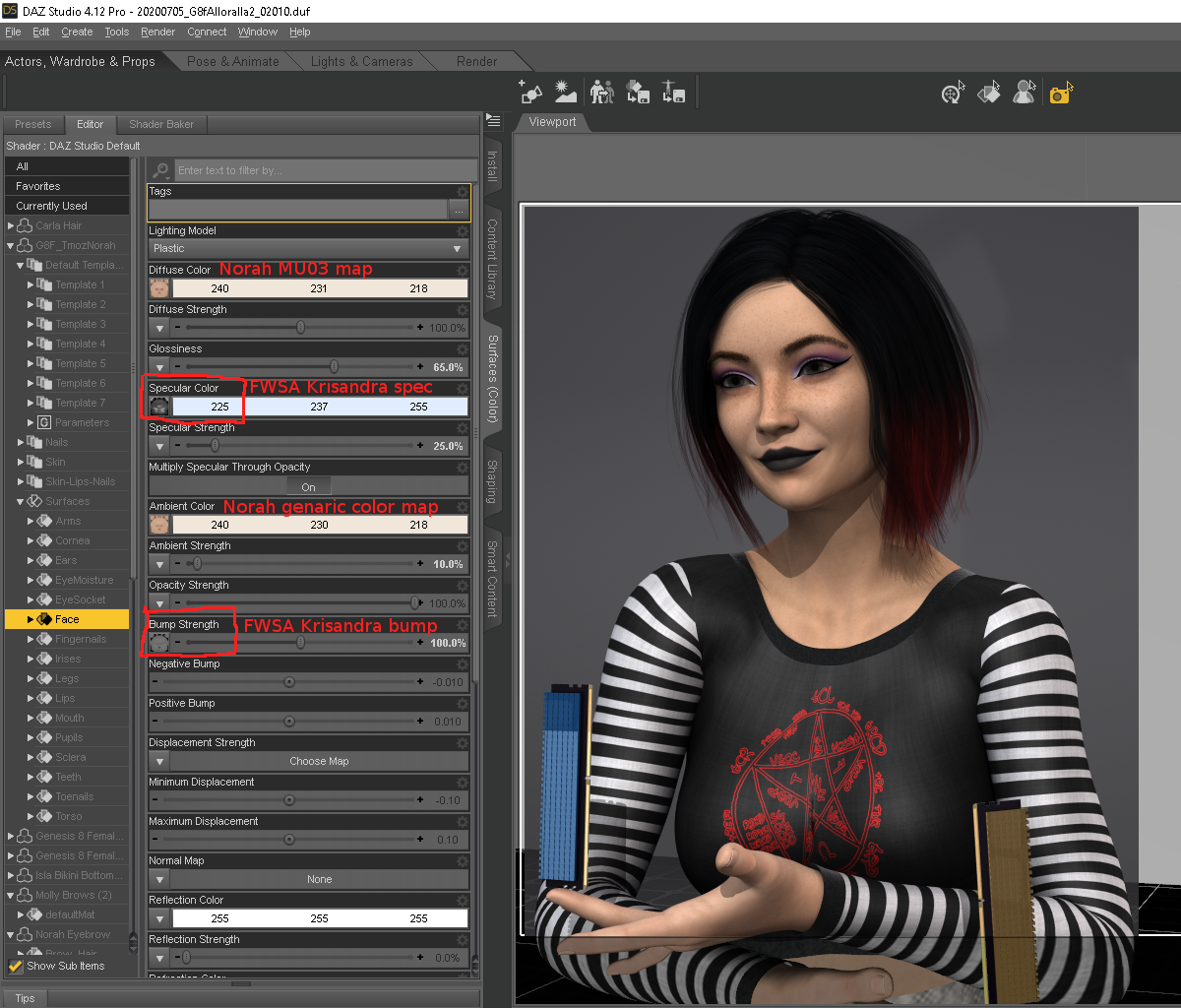Image resolution: width=1181 pixels, height=1008 pixels.
Task: Switch to the Presets tab
Action: pyautogui.click(x=33, y=124)
